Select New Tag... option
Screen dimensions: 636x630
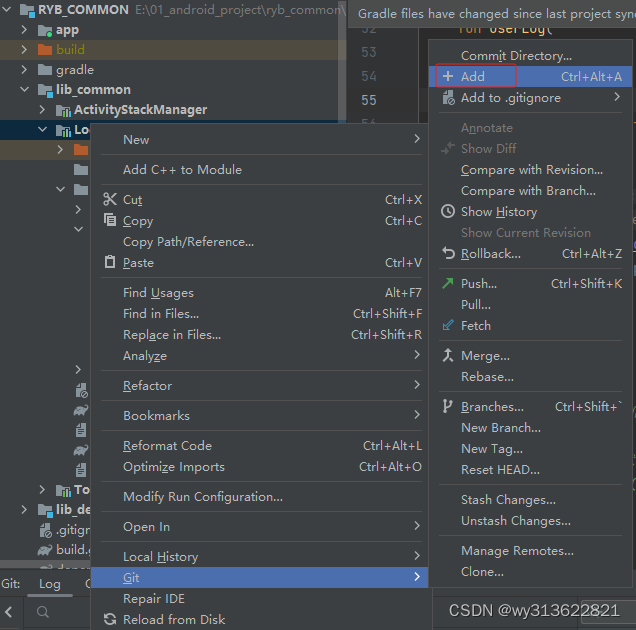coord(530,449)
